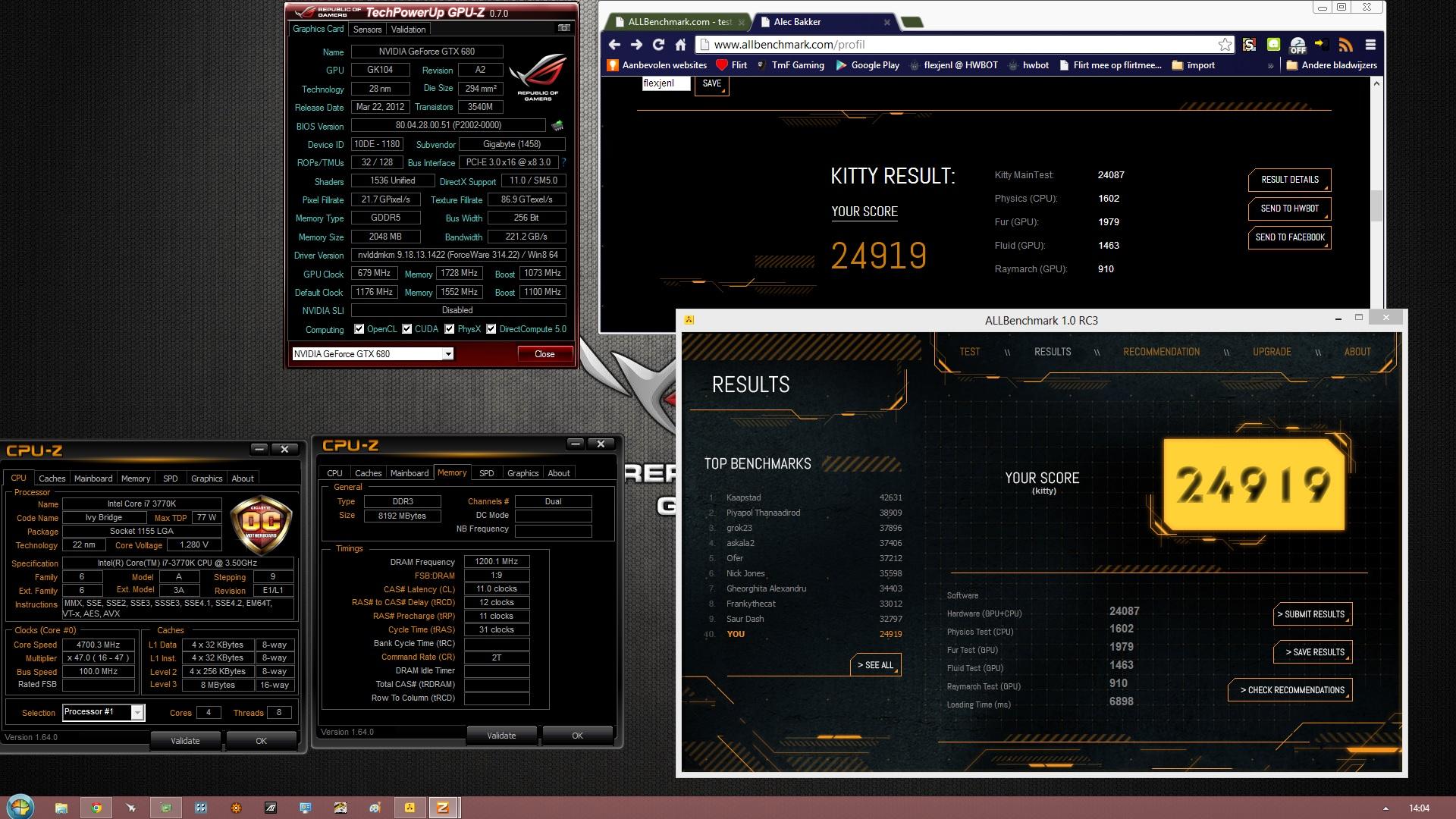Click the BIOS save chip icon in GPU-Z
The width and height of the screenshot is (1456, 819).
[x=557, y=125]
